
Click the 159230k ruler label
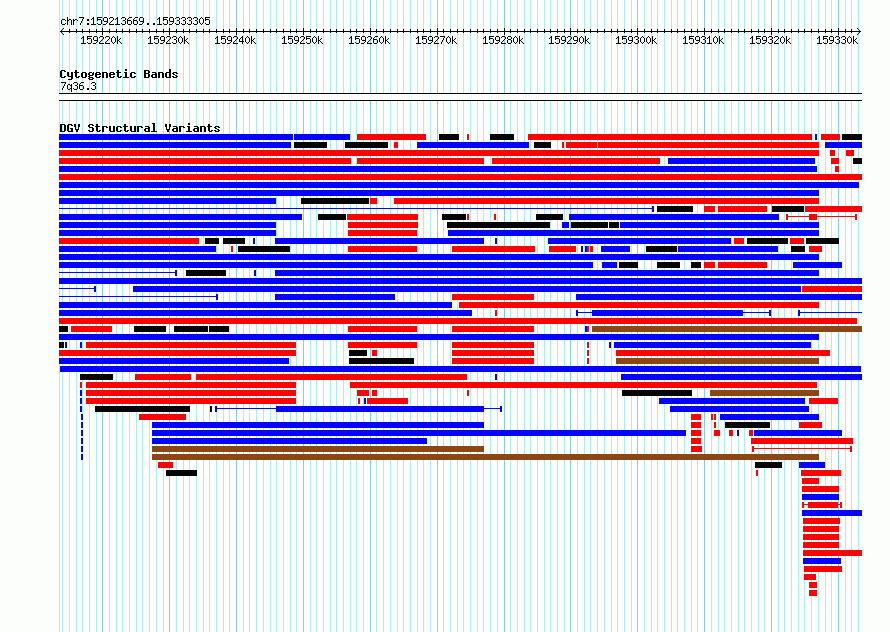click(x=168, y=40)
